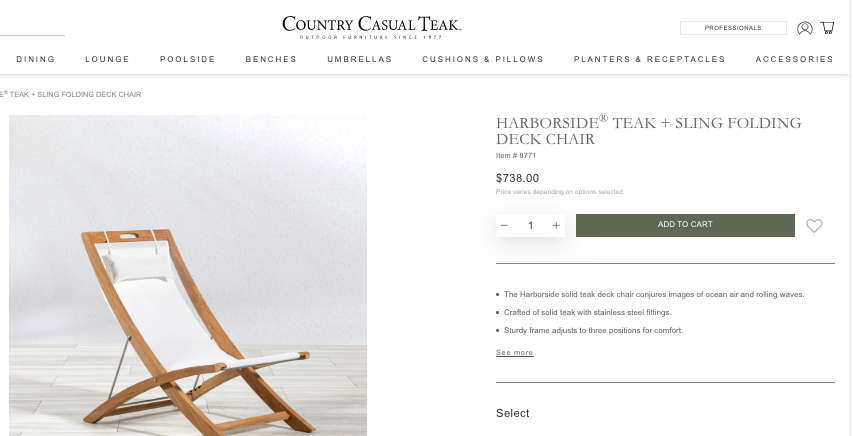
Task: Open the Dining menu
Action: 36,59
